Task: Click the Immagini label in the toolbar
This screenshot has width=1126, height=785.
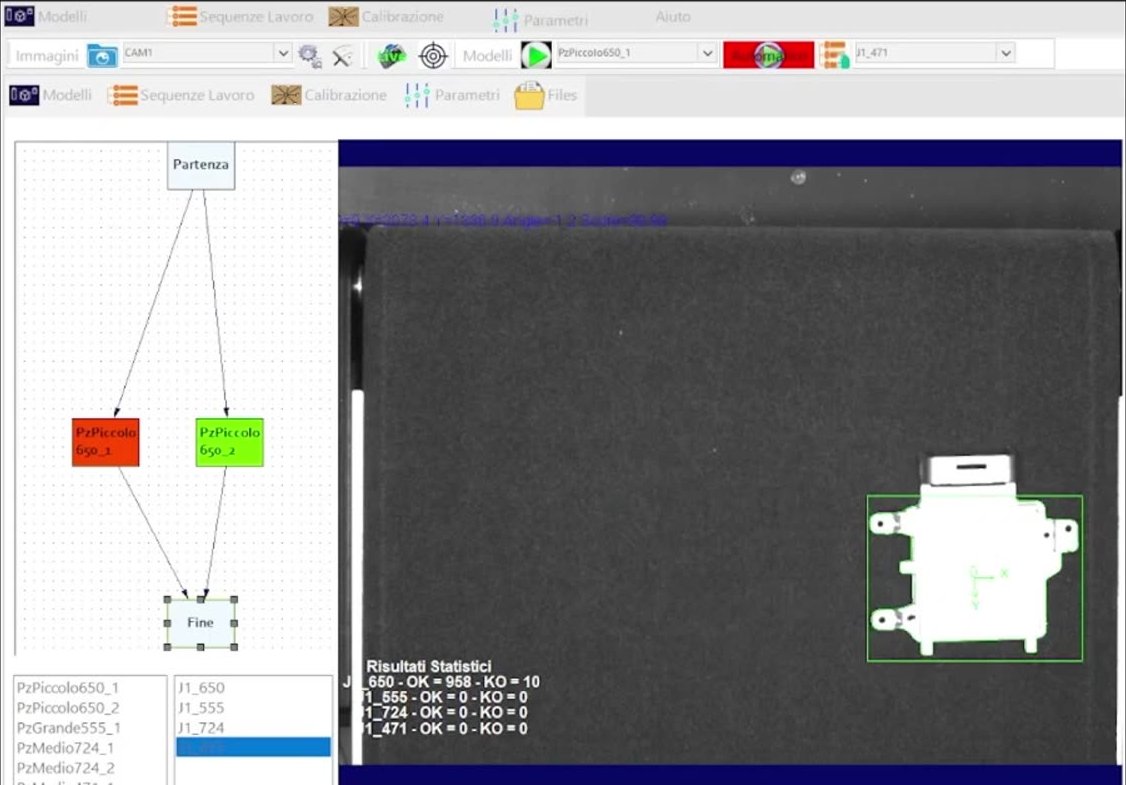Action: [x=47, y=55]
